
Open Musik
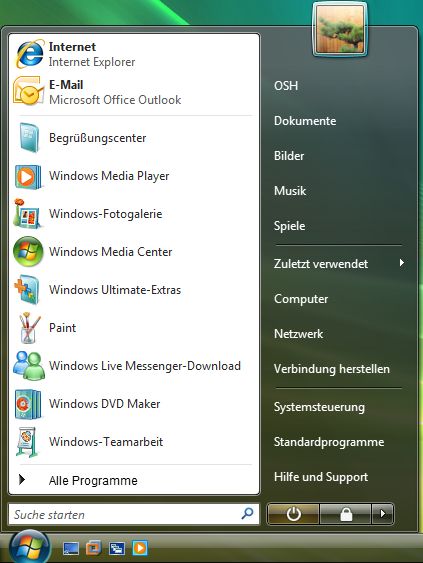(290, 191)
